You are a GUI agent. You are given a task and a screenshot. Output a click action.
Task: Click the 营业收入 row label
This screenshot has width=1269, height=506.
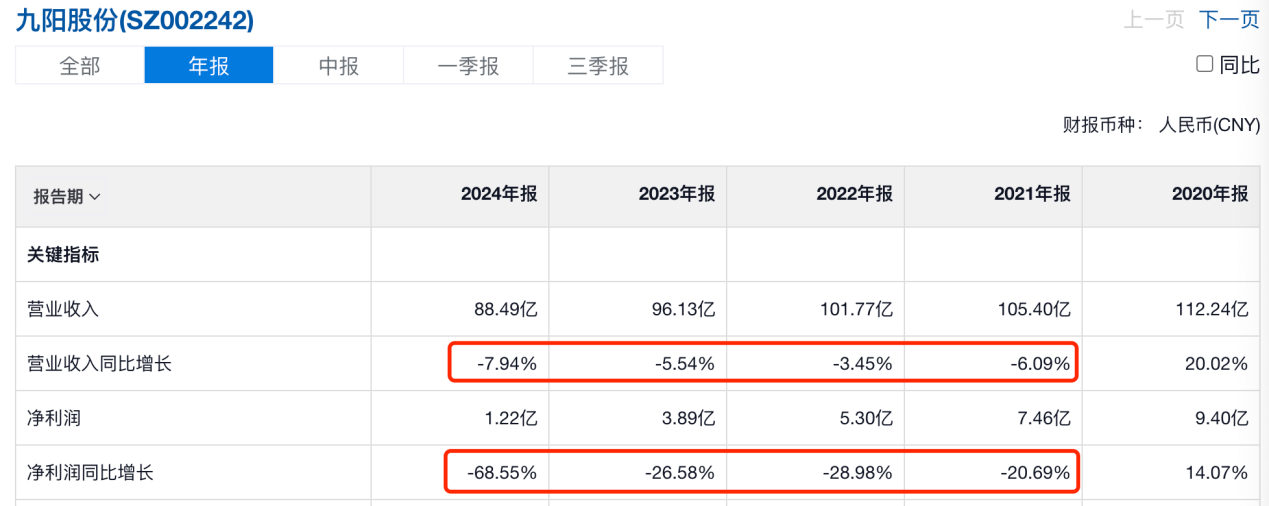pos(63,309)
